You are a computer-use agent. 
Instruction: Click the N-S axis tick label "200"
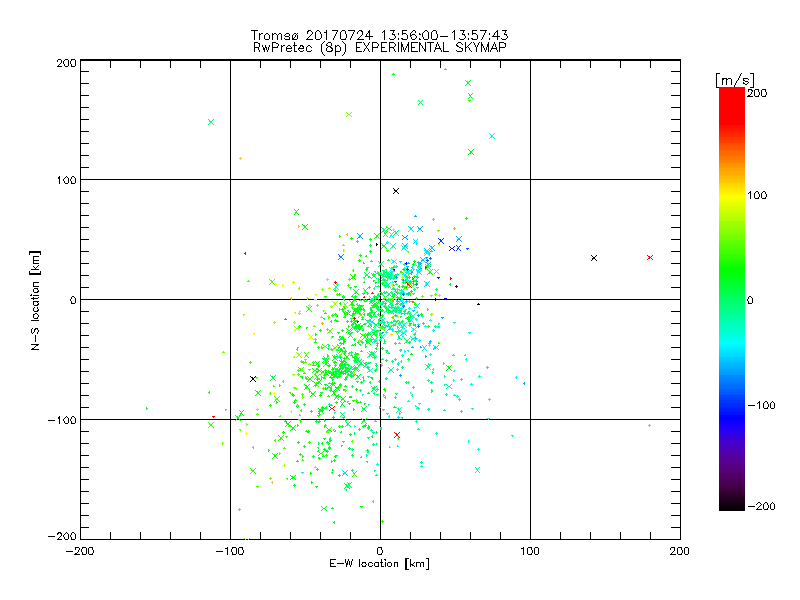tap(66, 63)
